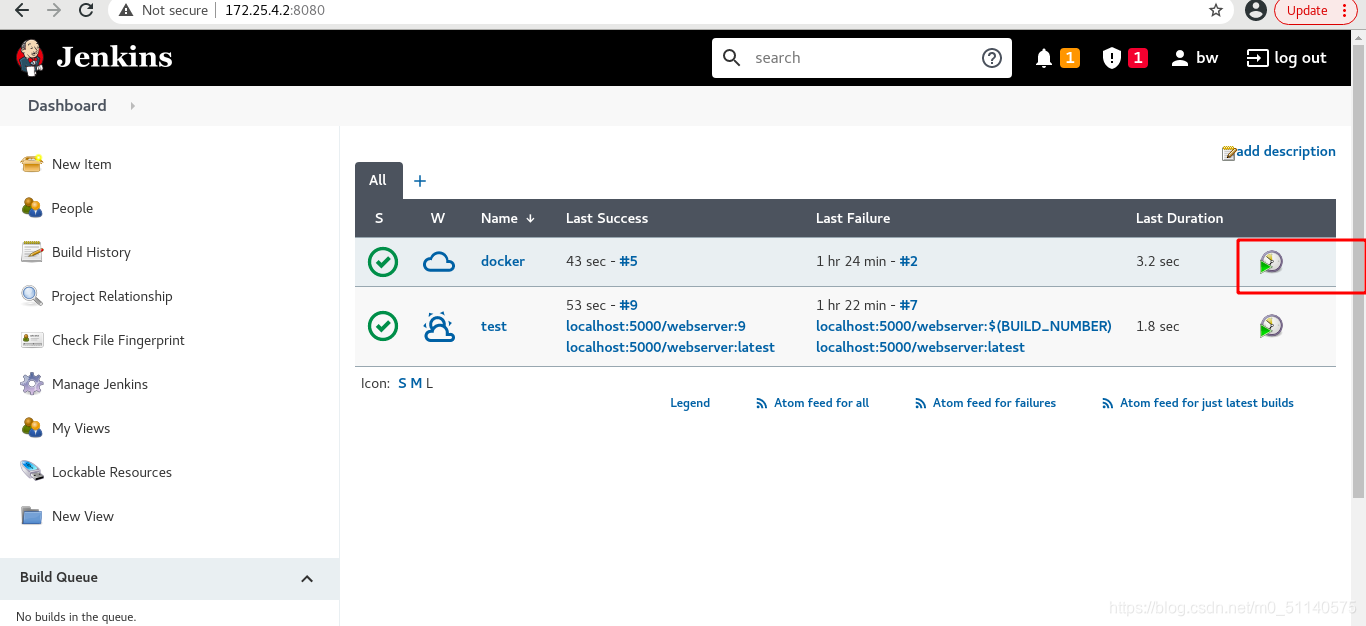Viewport: 1366px width, 626px height.
Task: Set icon size to S
Action: click(x=402, y=383)
